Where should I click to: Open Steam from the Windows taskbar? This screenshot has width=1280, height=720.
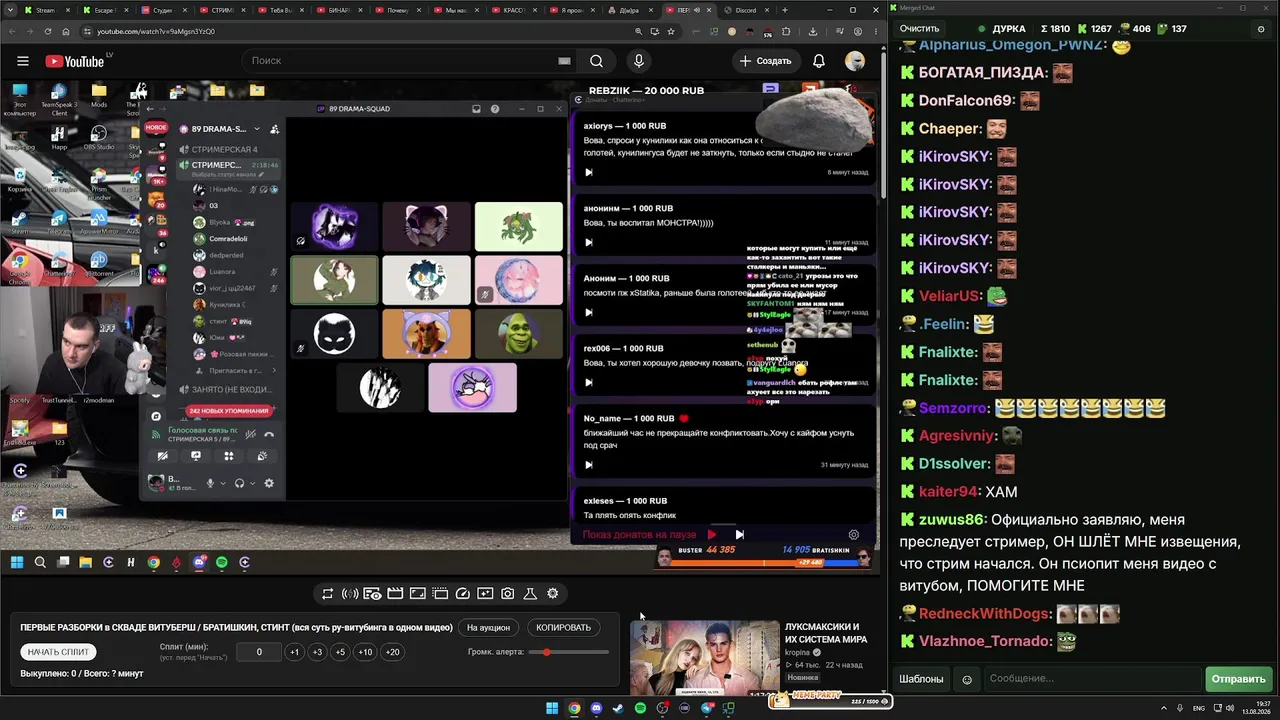618,709
